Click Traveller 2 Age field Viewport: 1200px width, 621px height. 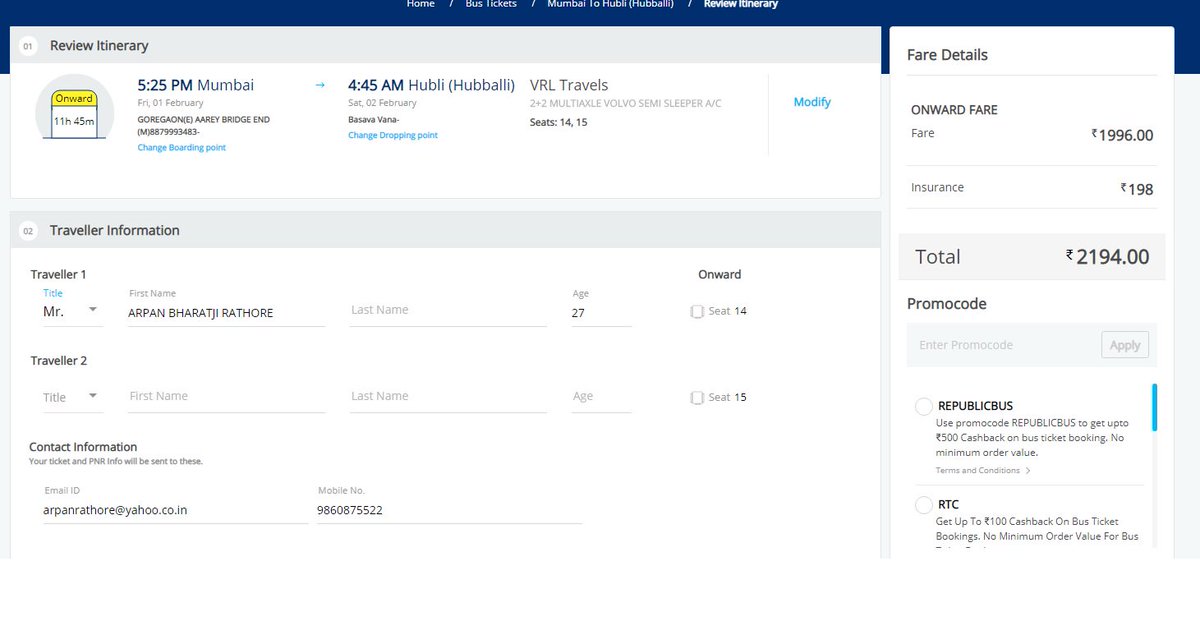tap(601, 397)
